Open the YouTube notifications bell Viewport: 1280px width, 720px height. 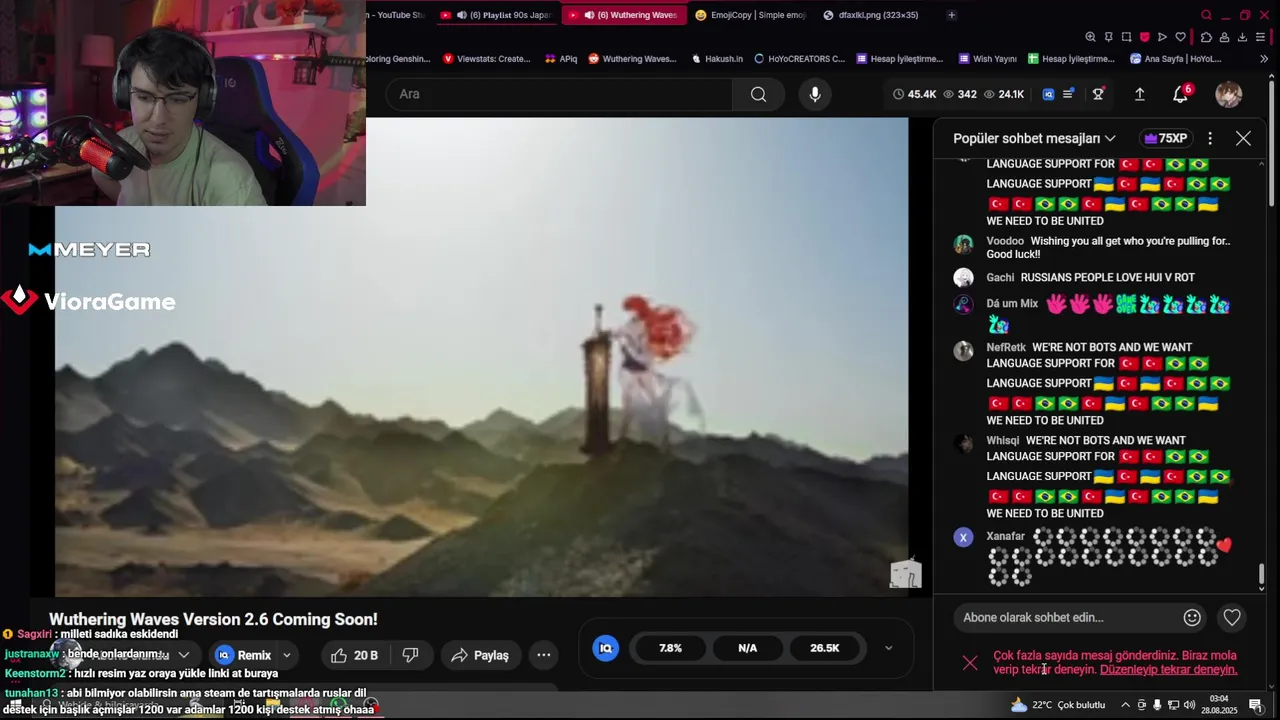click(1181, 94)
